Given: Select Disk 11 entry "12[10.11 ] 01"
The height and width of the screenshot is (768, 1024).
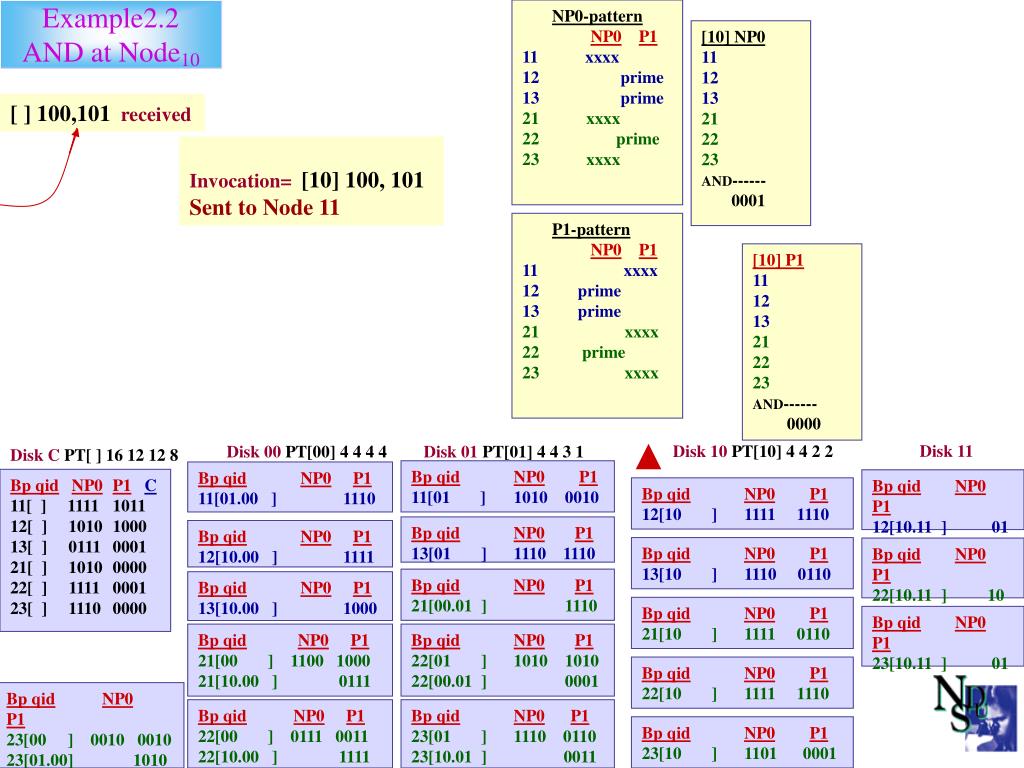Looking at the screenshot, I should [940, 527].
